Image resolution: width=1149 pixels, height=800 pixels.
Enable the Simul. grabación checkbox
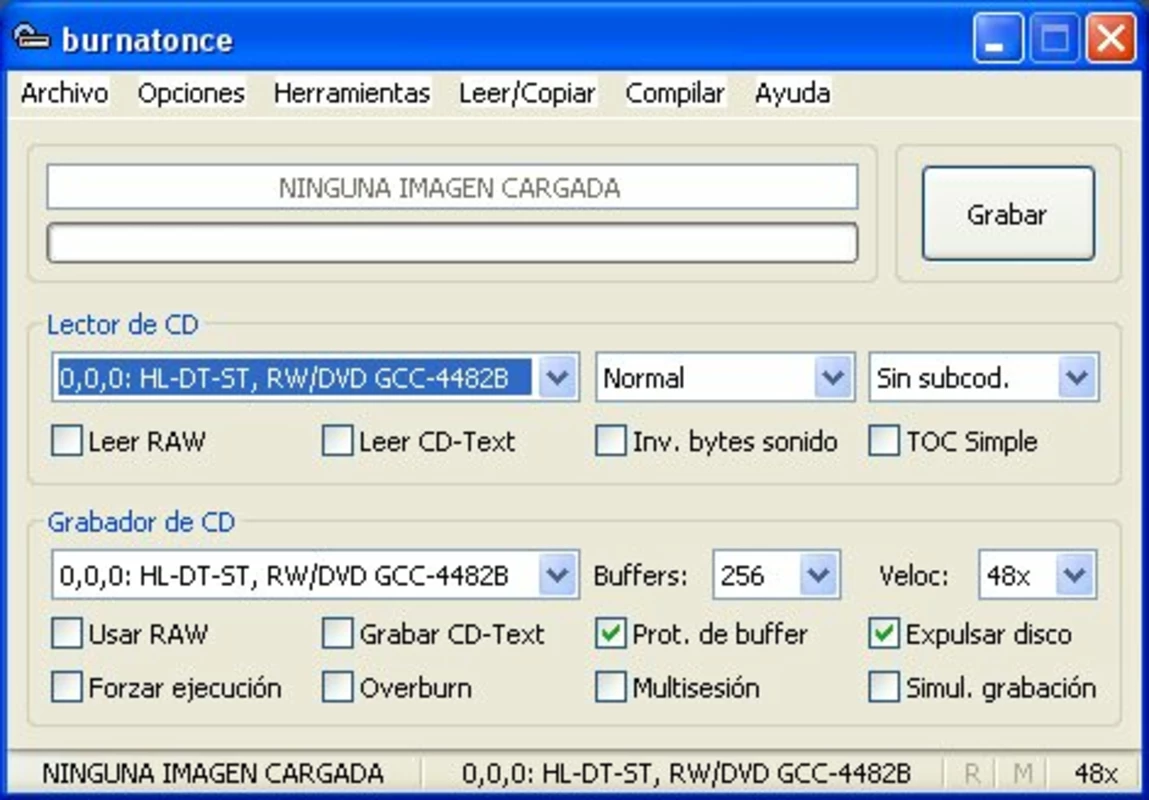884,687
